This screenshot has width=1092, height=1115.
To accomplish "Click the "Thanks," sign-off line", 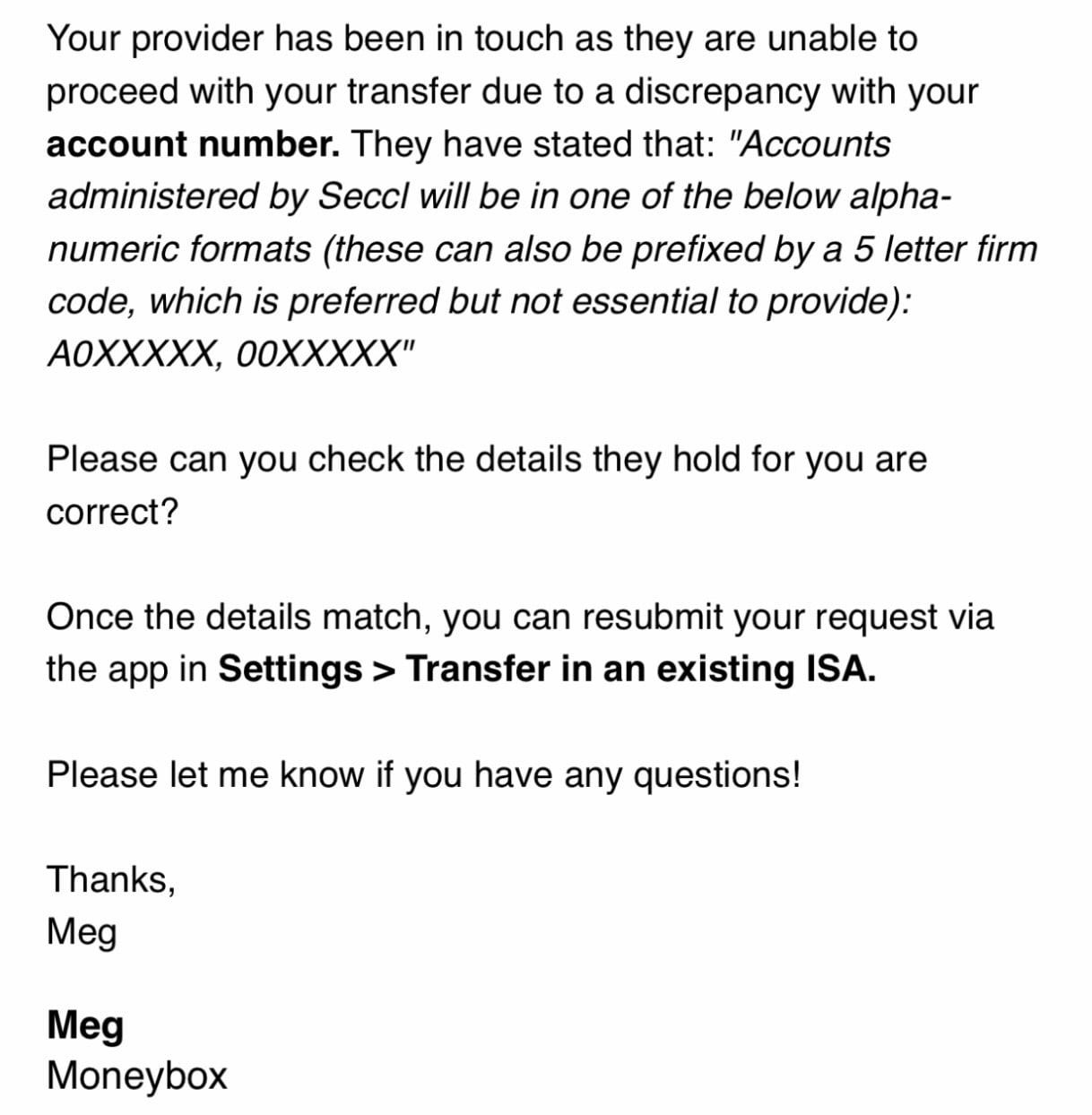I will pyautogui.click(x=111, y=879).
